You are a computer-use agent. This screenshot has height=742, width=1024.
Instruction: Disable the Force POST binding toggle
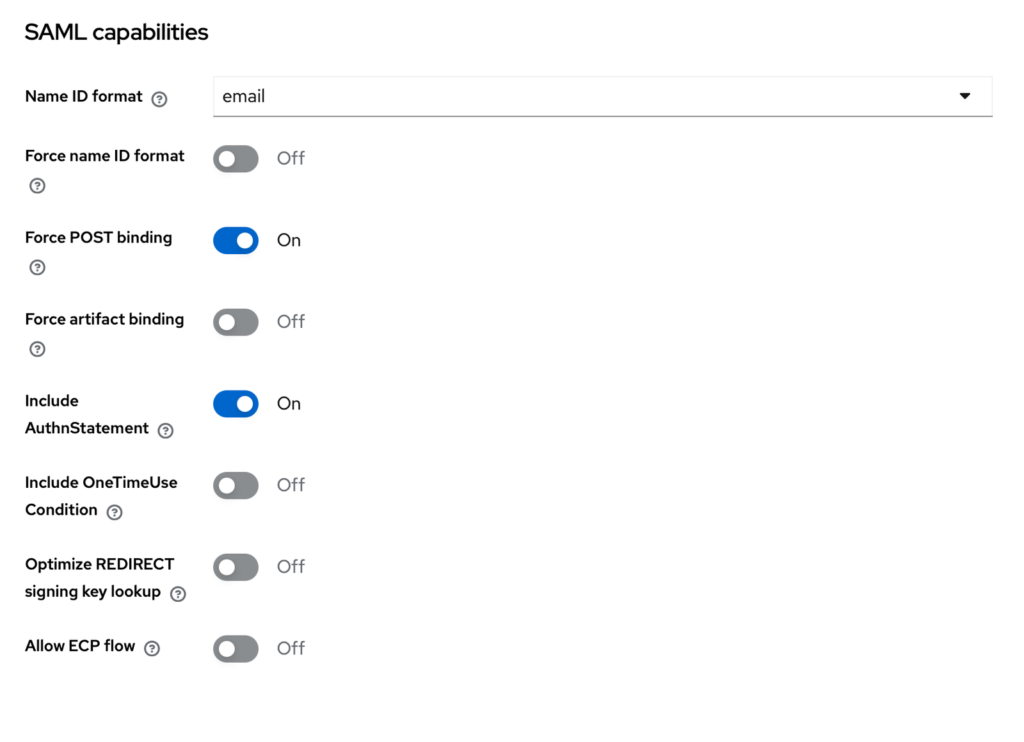236,240
